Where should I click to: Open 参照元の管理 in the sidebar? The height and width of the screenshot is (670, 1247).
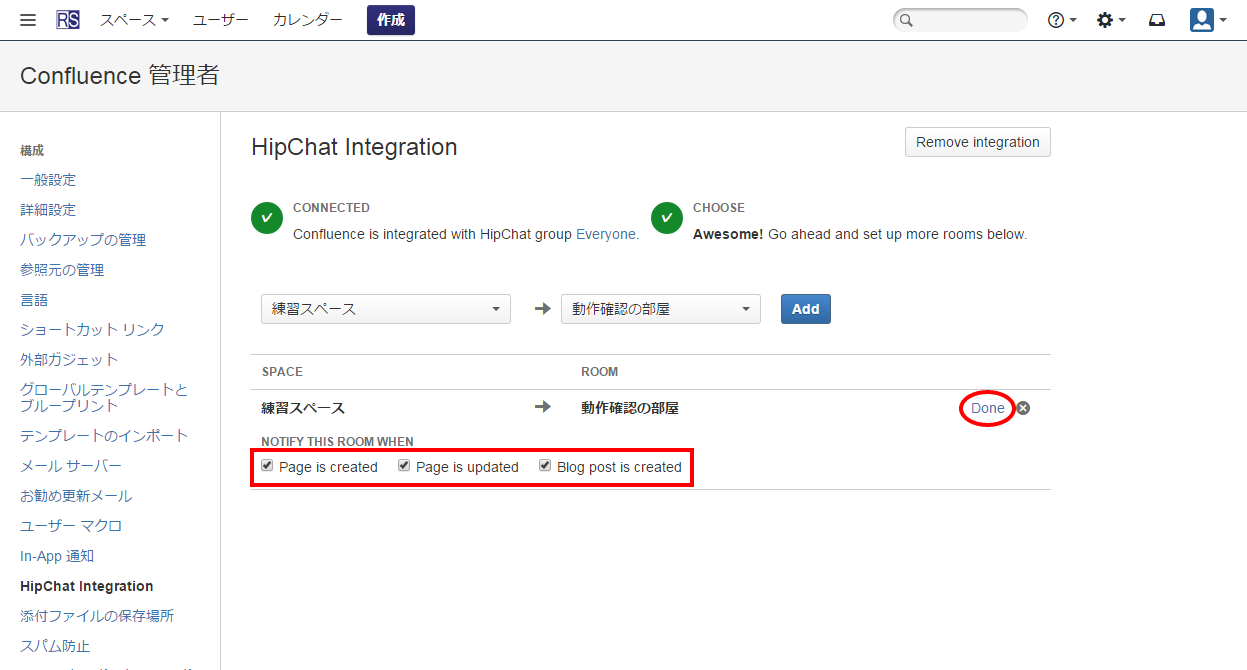[x=62, y=270]
